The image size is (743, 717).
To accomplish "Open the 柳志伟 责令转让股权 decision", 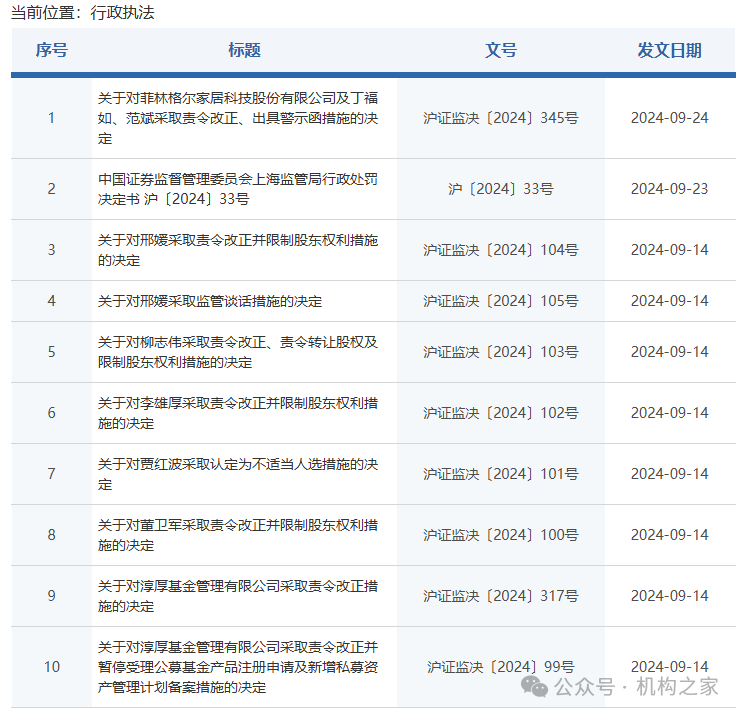I will 238,352.
